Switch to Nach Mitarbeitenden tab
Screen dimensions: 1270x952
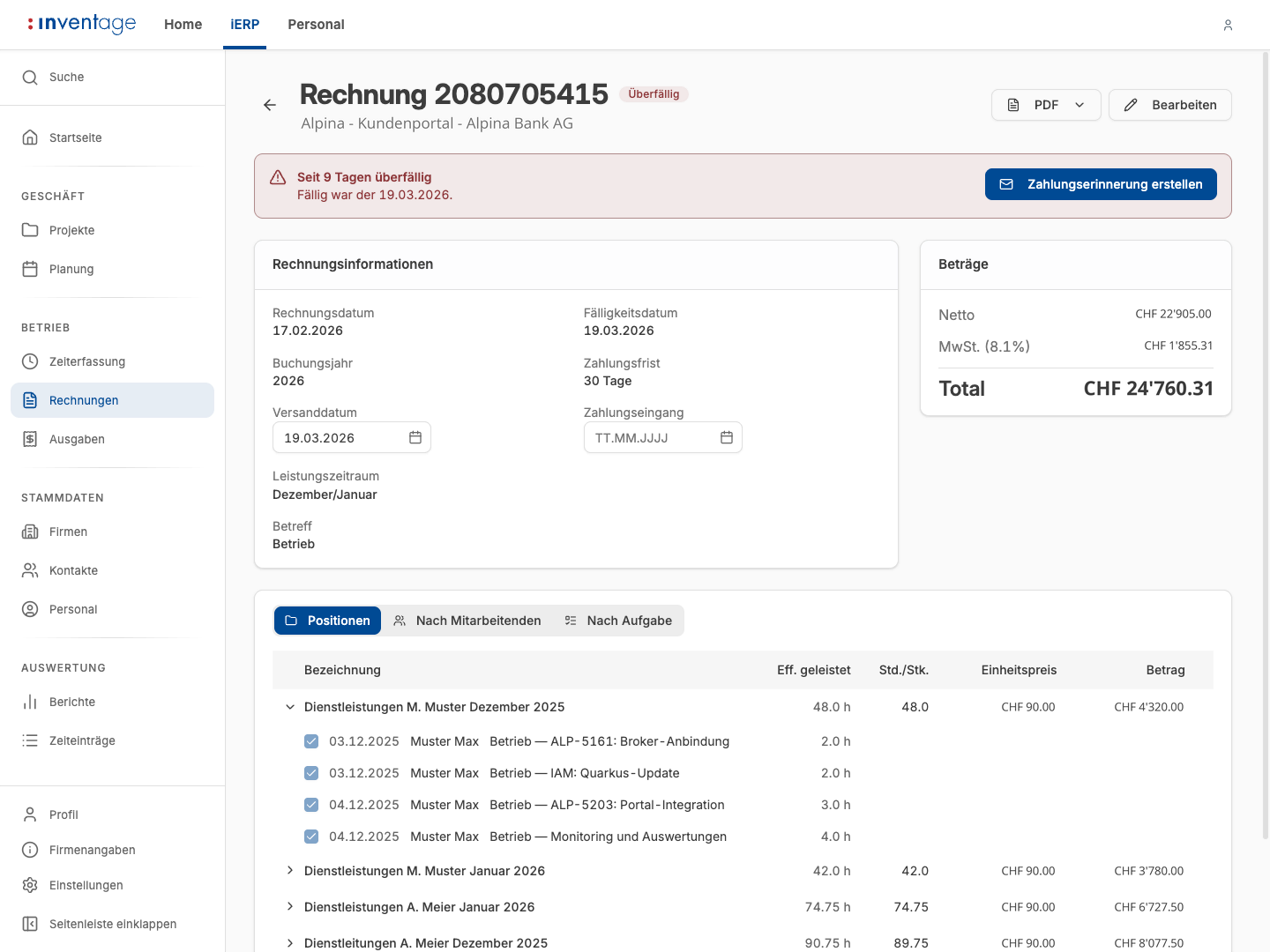coord(467,621)
